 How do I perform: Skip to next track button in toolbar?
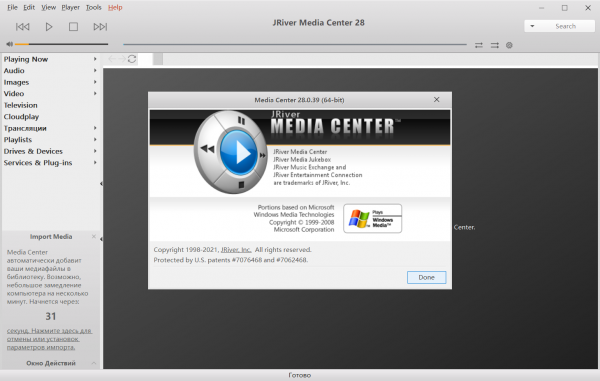point(100,27)
